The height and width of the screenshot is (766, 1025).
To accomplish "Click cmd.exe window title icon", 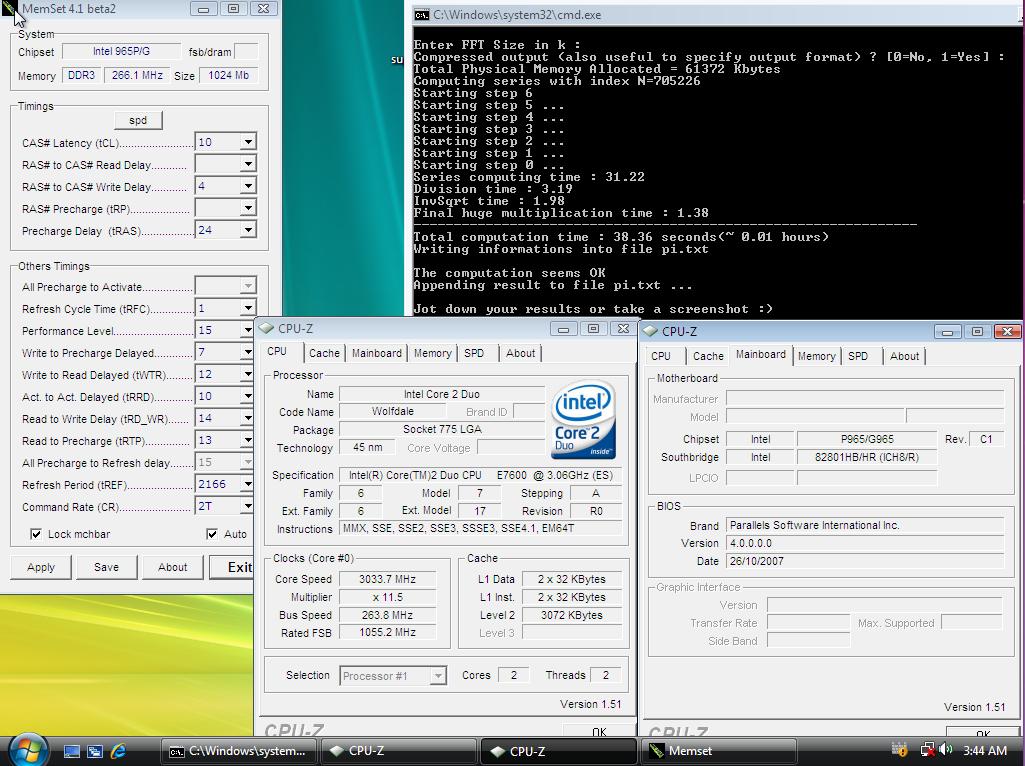I will pos(422,14).
